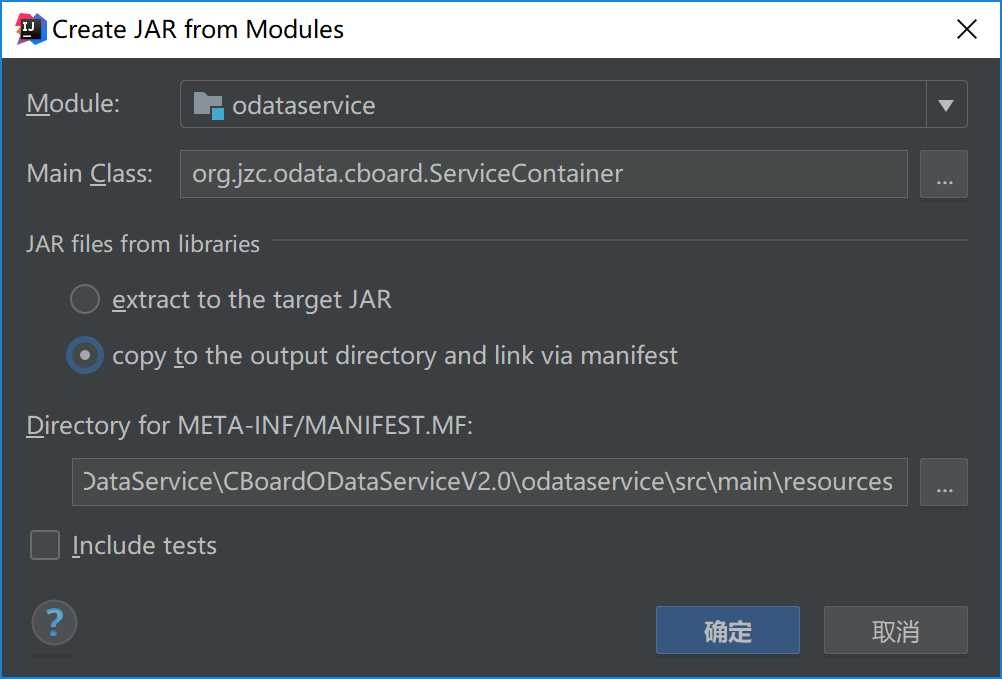This screenshot has width=1002, height=679.
Task: Click the IntelliJ IDEA logo in title bar
Action: [x=30, y=29]
